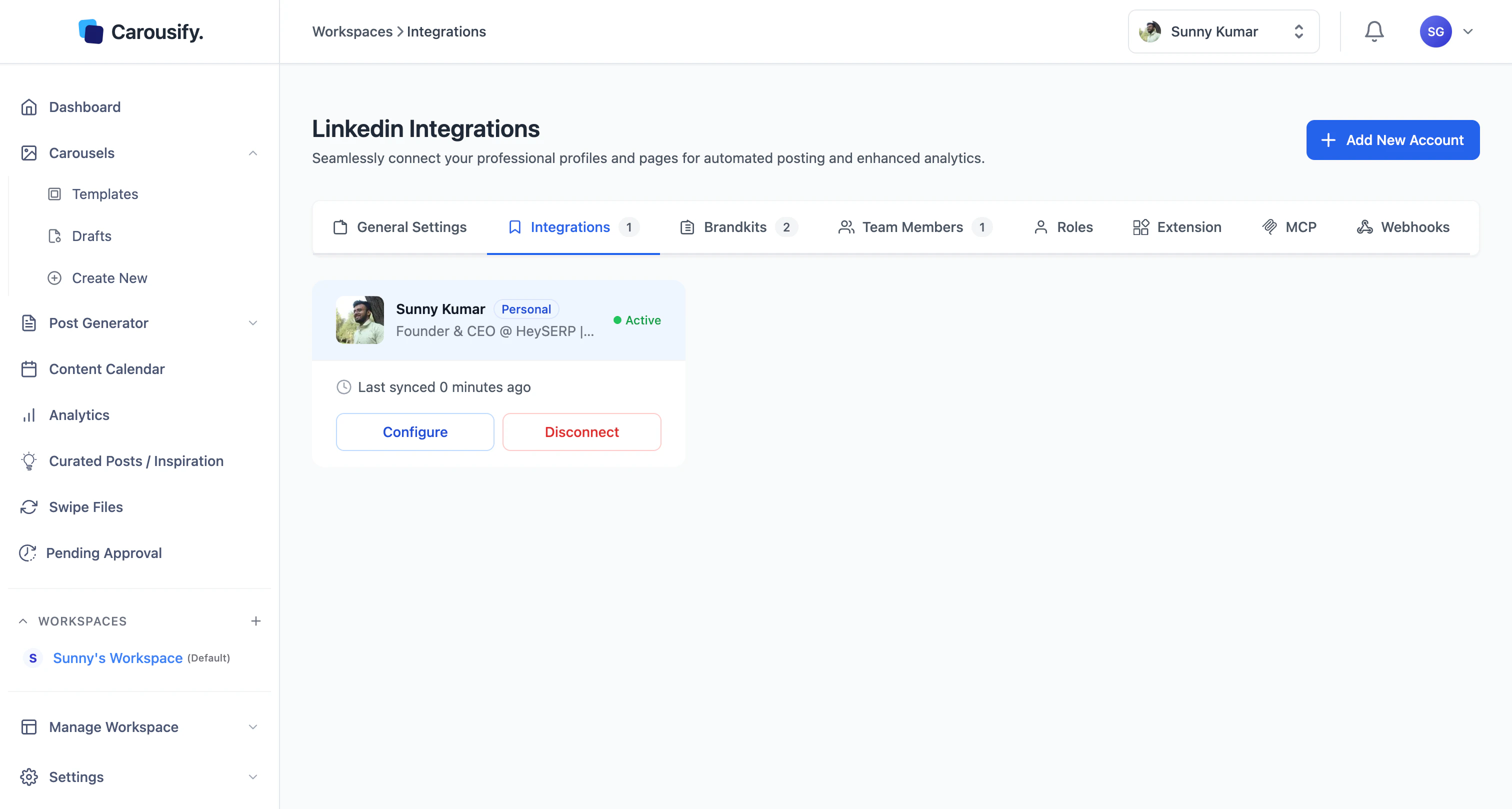The width and height of the screenshot is (1512, 809).
Task: Open the Brandkits tab
Action: [738, 227]
